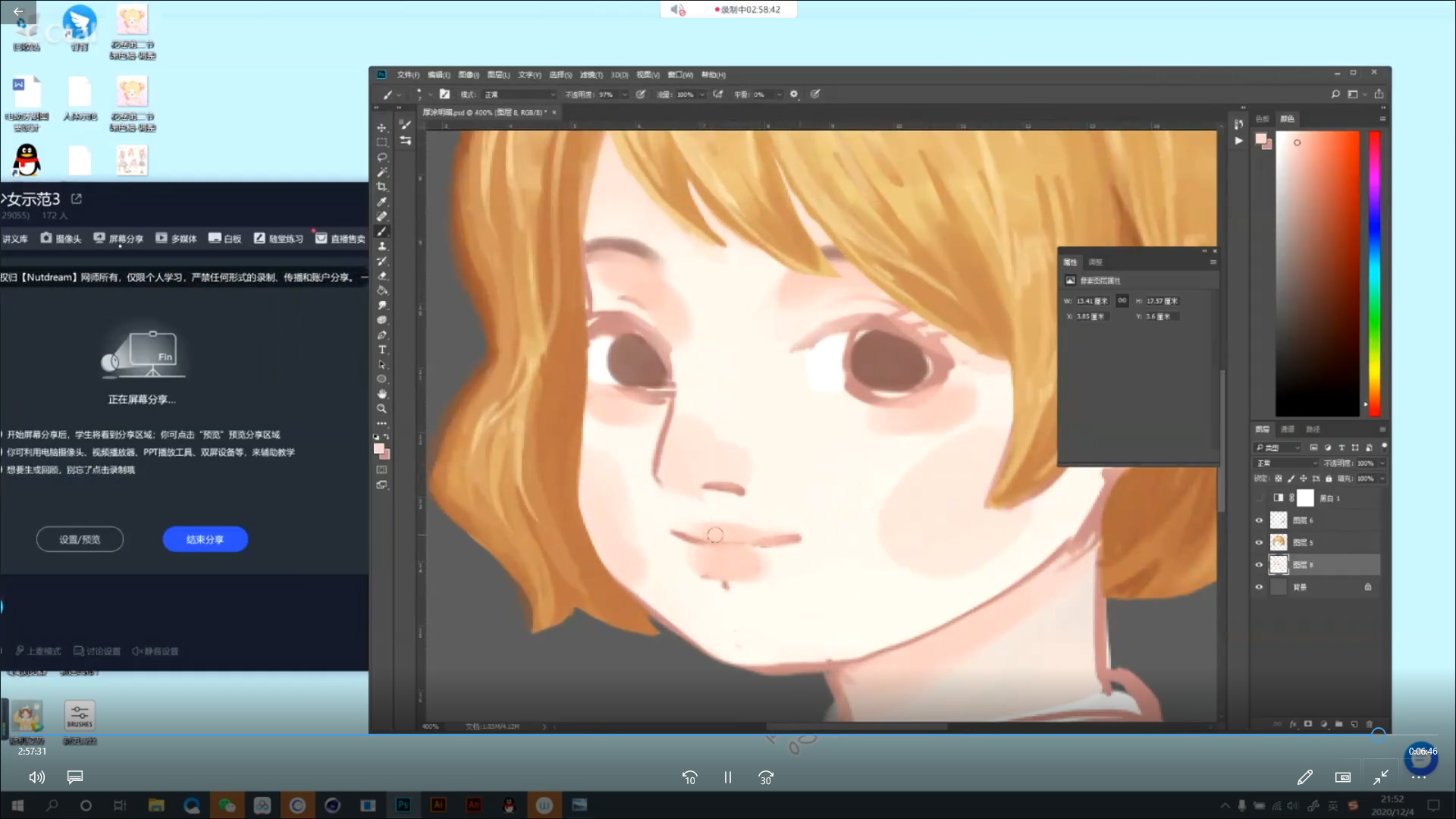Select the Eyedropper tool

(381, 202)
